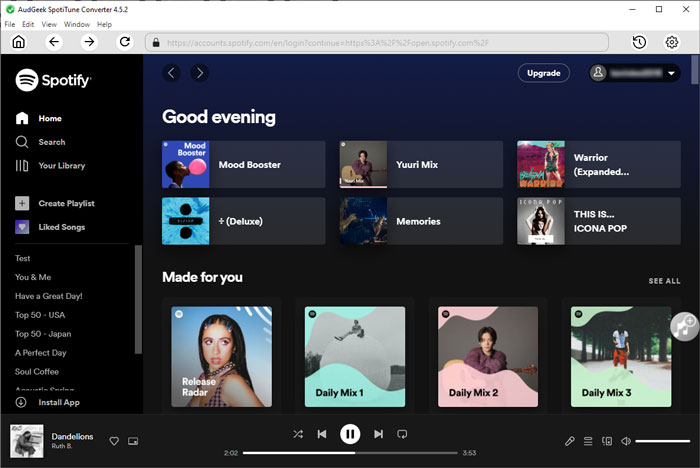Open the Soul Coffee playlist
700x468 pixels.
pyautogui.click(x=37, y=372)
